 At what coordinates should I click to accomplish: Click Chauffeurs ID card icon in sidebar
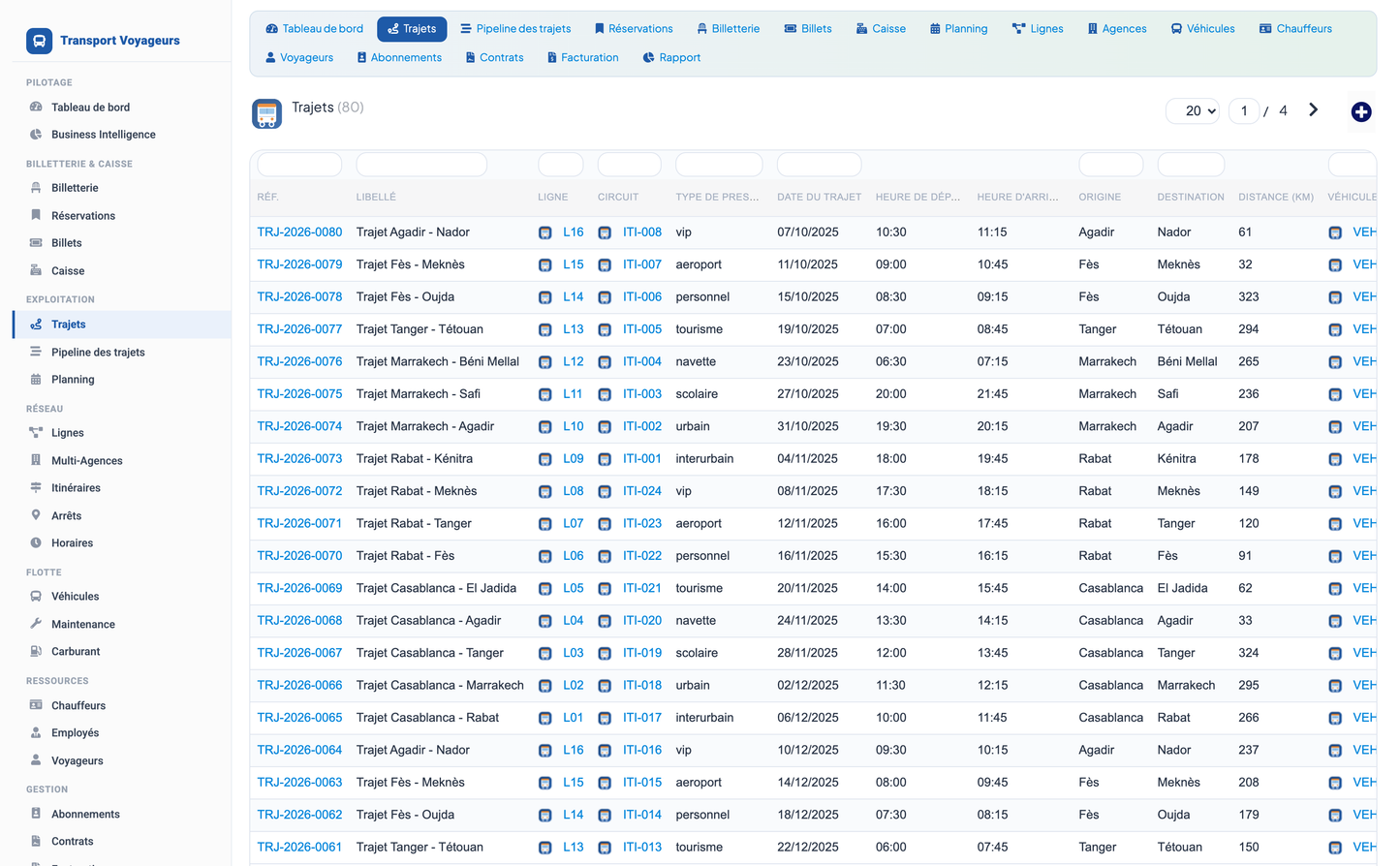(x=36, y=705)
